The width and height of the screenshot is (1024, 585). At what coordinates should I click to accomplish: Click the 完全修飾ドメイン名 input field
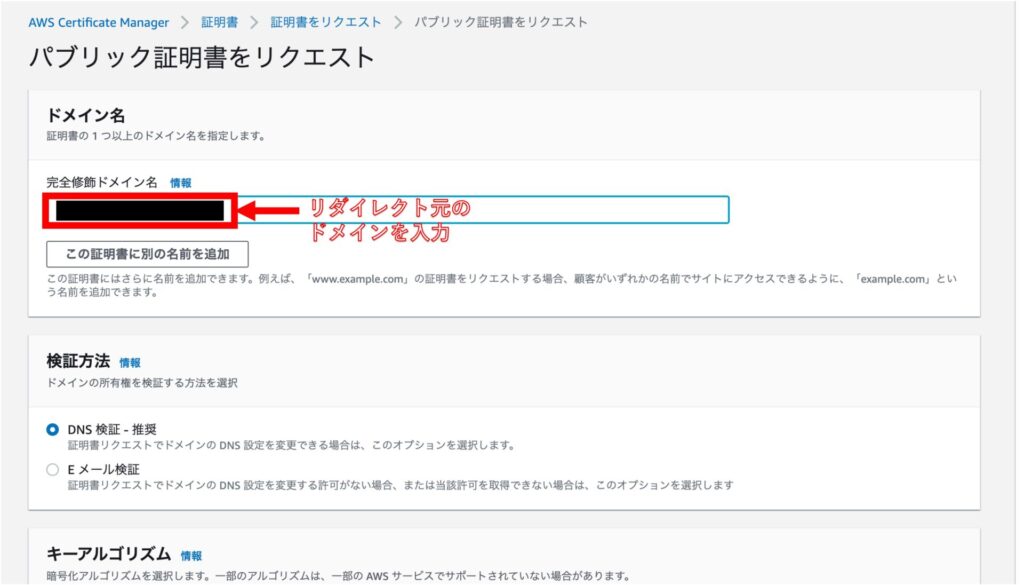coord(387,210)
